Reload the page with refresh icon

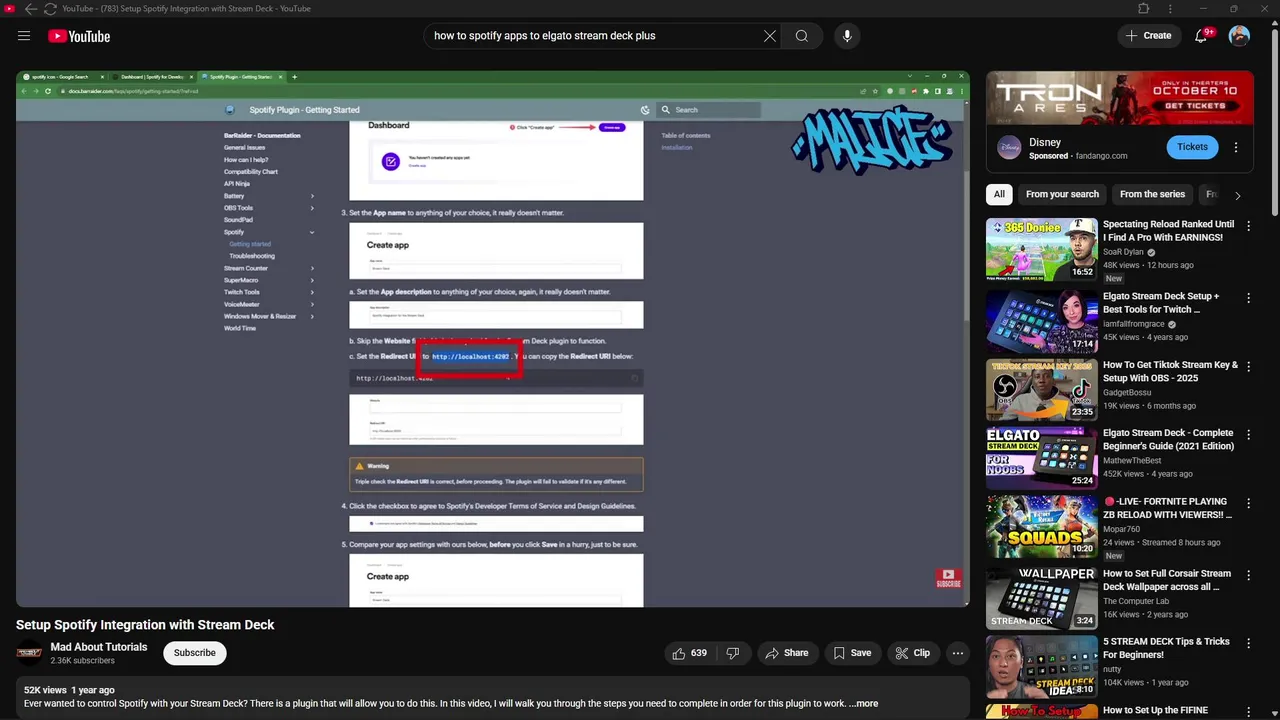pyautogui.click(x=50, y=9)
